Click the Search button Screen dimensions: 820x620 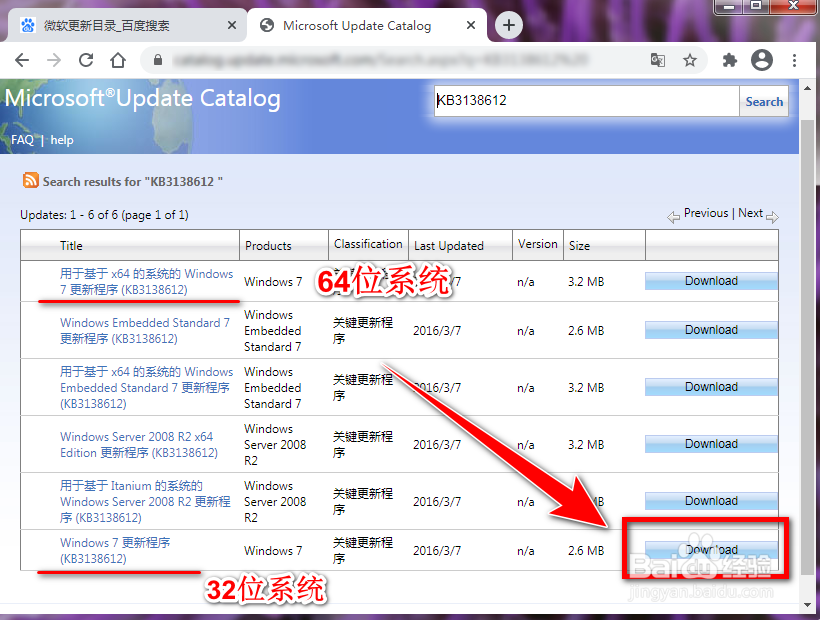764,101
